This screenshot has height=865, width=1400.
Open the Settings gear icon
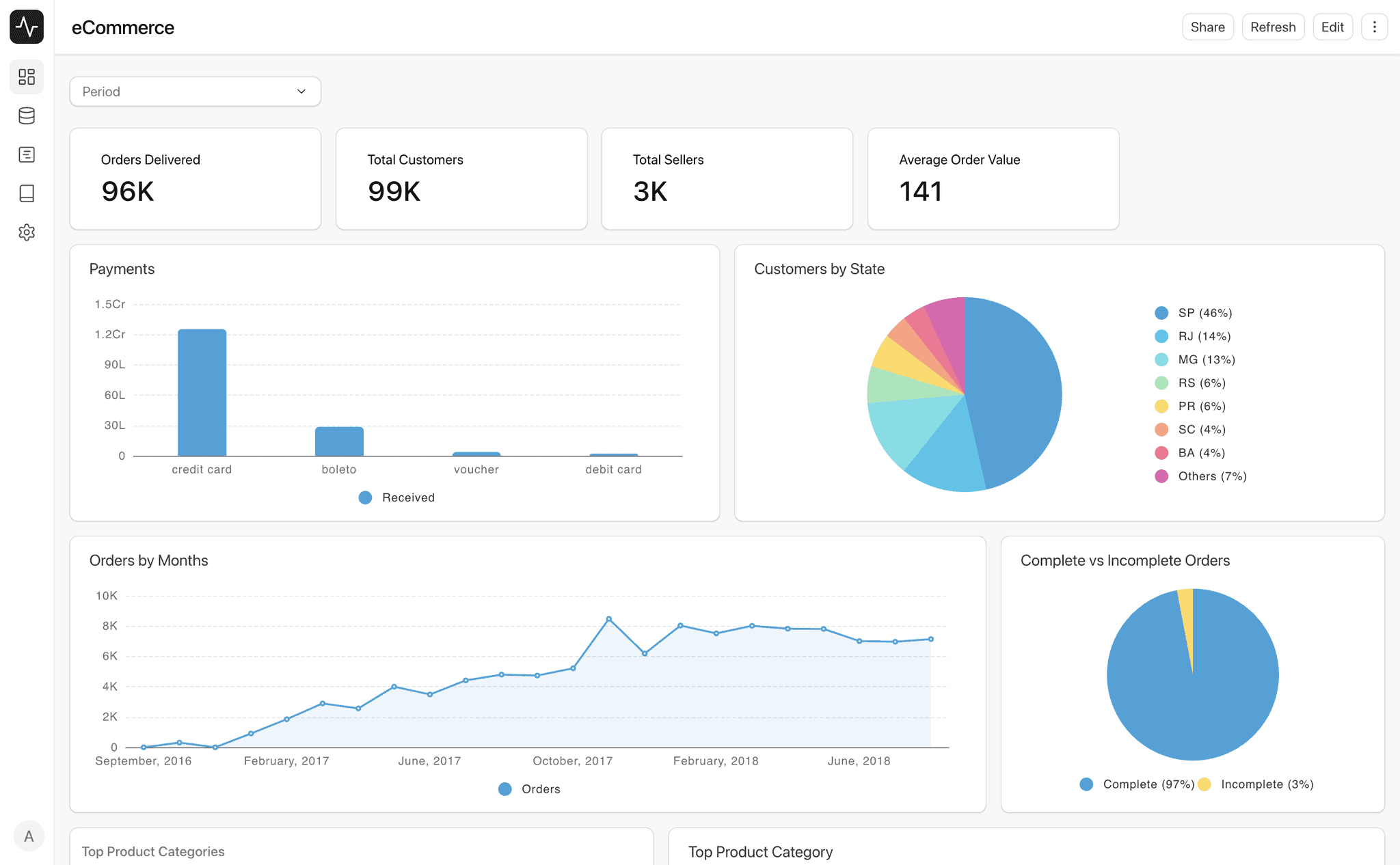(27, 232)
